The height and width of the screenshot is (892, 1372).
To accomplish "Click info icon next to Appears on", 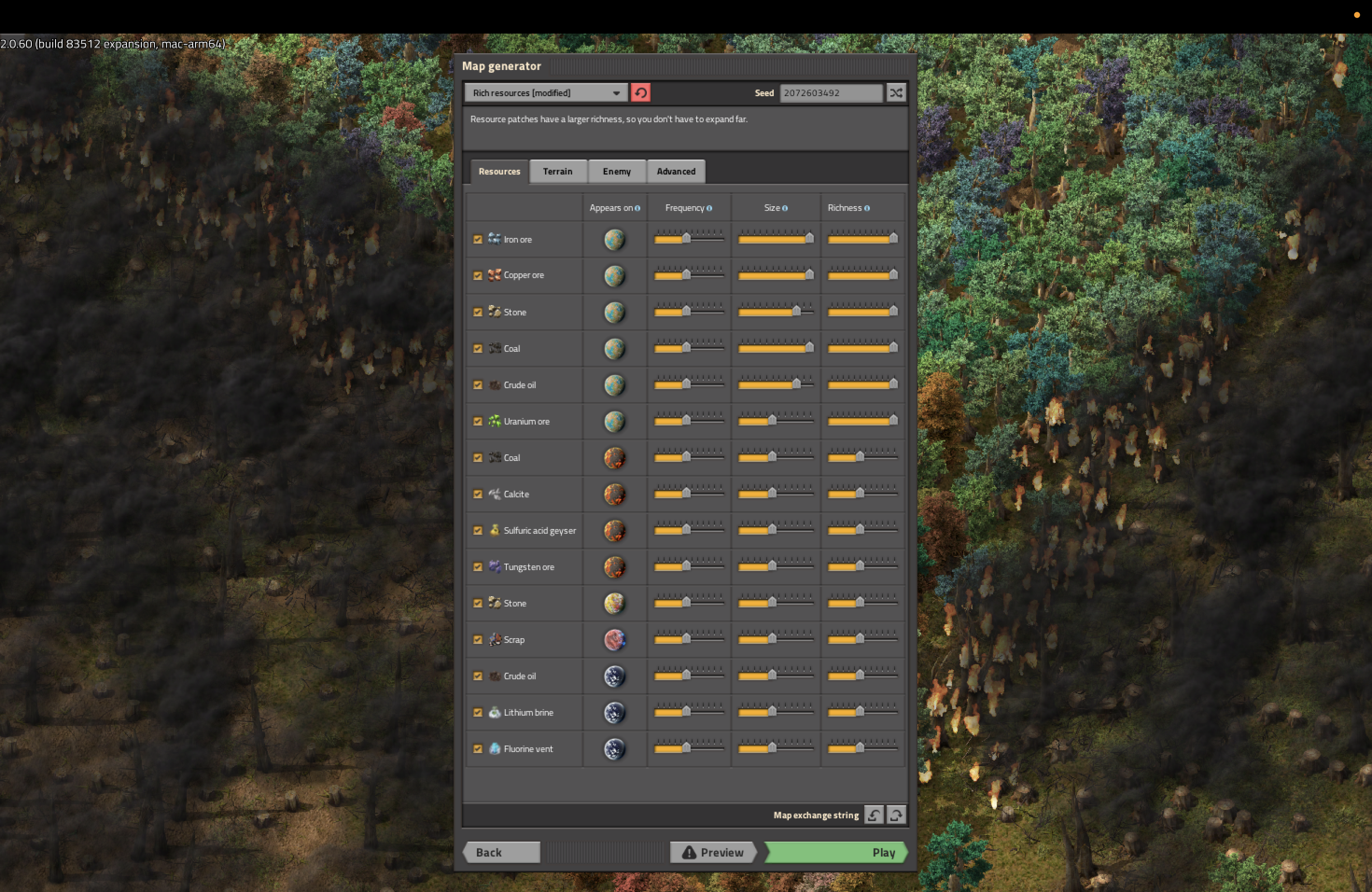I will click(637, 208).
